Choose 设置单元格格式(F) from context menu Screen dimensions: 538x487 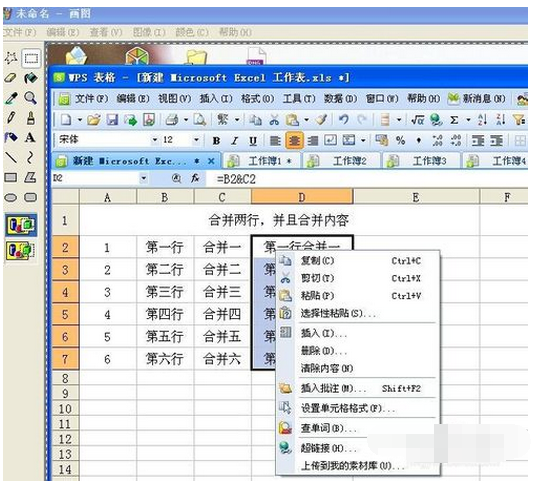pyautogui.click(x=358, y=408)
